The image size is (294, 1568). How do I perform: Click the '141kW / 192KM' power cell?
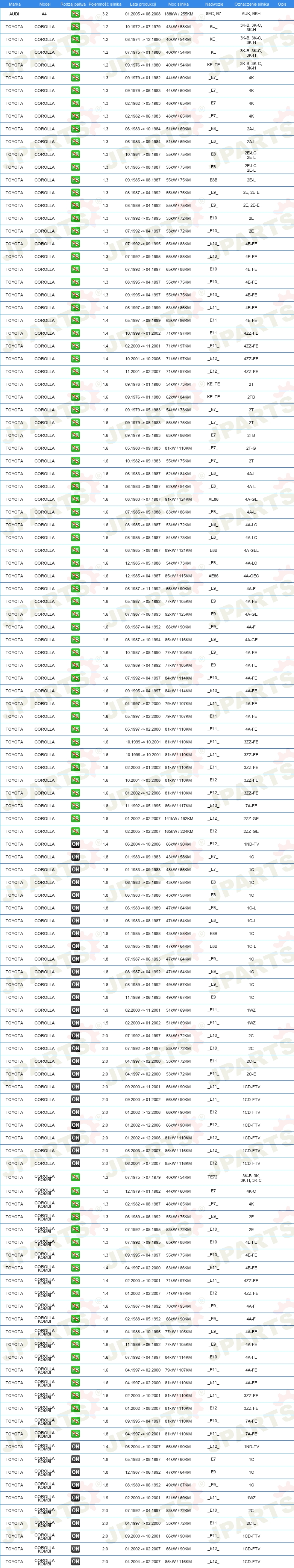tap(178, 819)
